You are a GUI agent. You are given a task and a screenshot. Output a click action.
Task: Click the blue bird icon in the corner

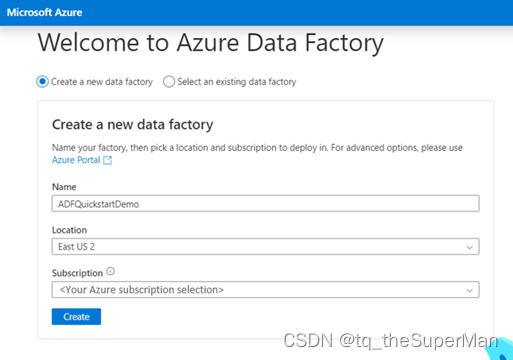[500, 348]
